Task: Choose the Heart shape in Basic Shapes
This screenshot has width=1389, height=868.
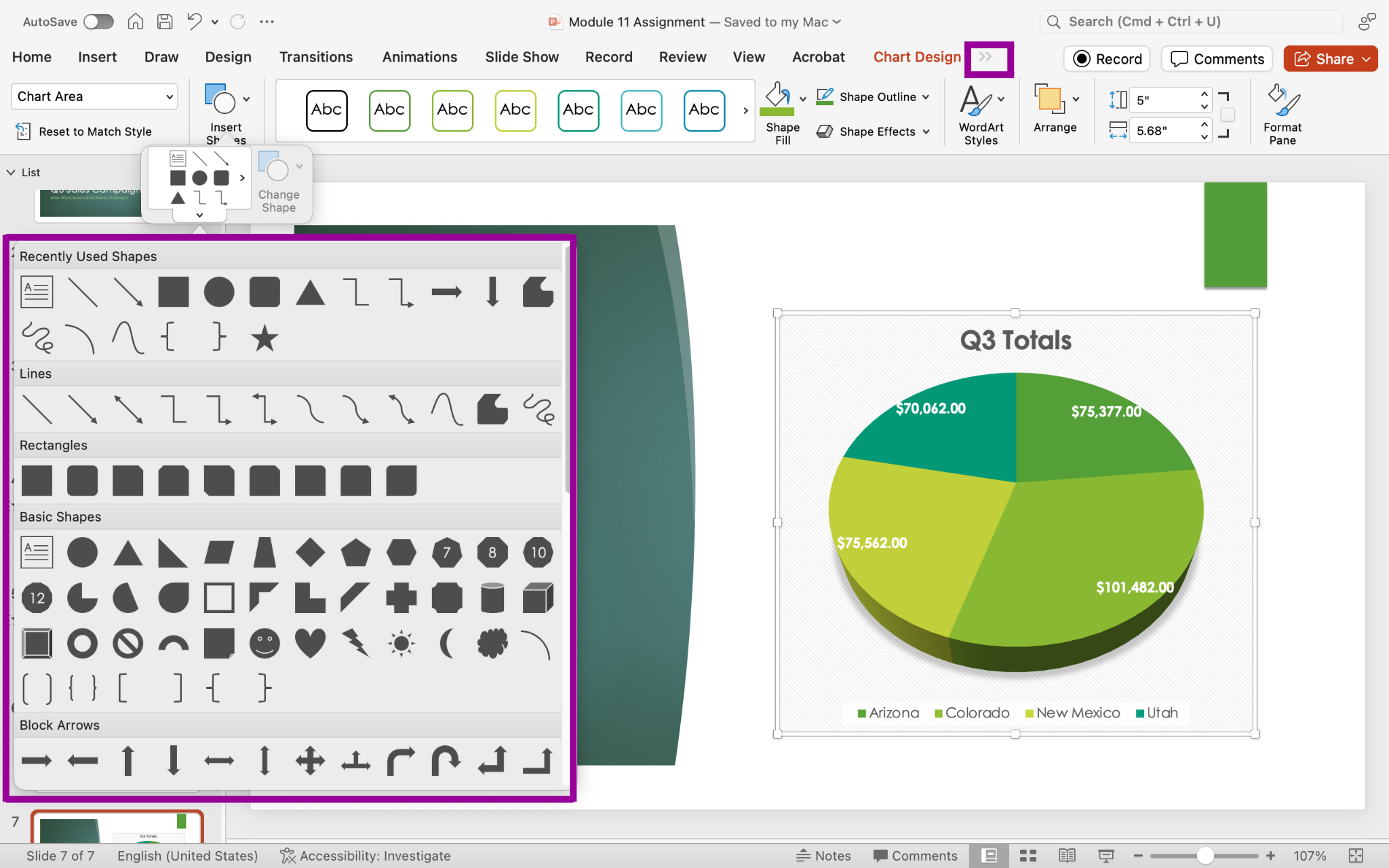Action: point(310,643)
